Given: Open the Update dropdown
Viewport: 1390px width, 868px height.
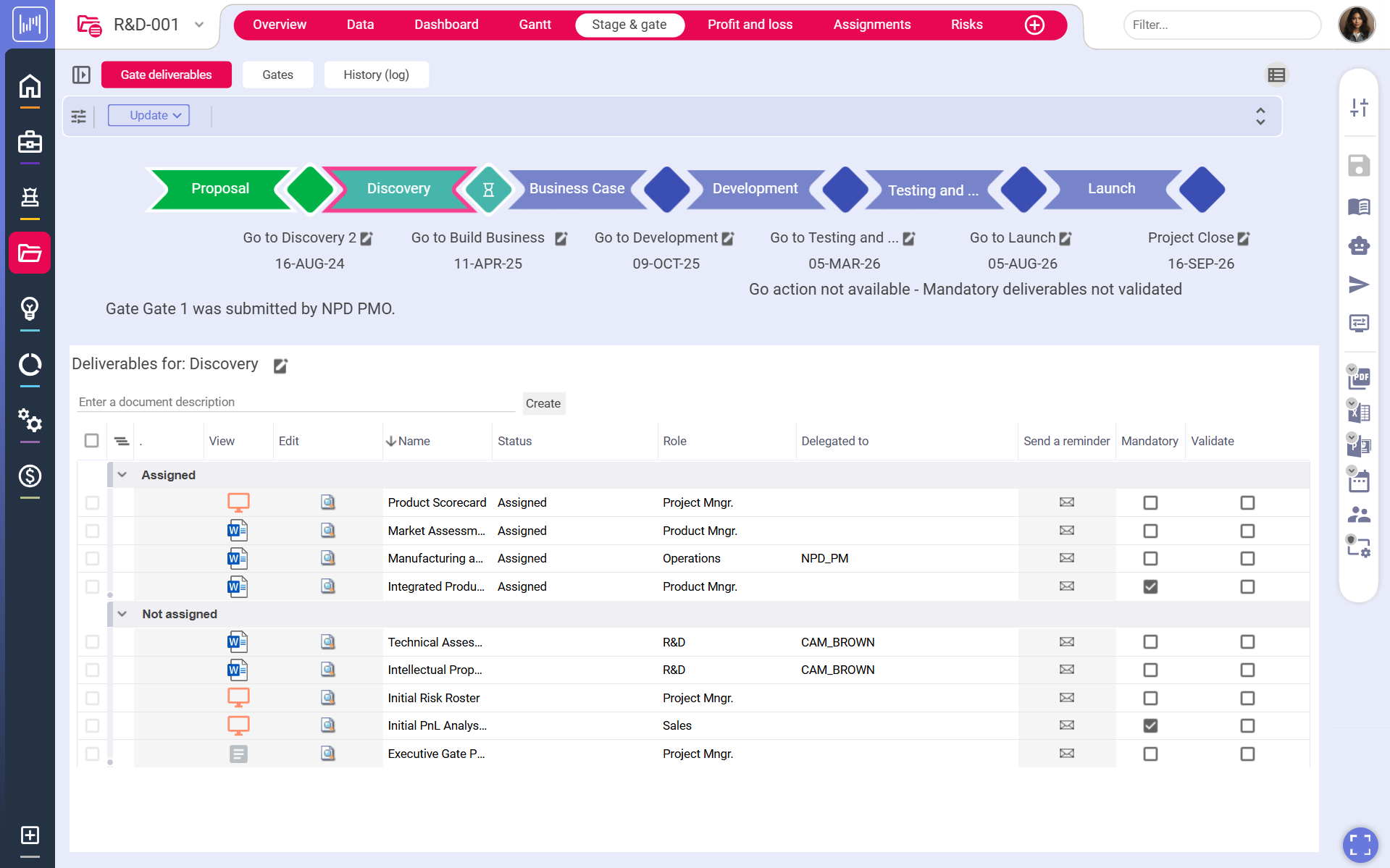Looking at the screenshot, I should (x=148, y=116).
